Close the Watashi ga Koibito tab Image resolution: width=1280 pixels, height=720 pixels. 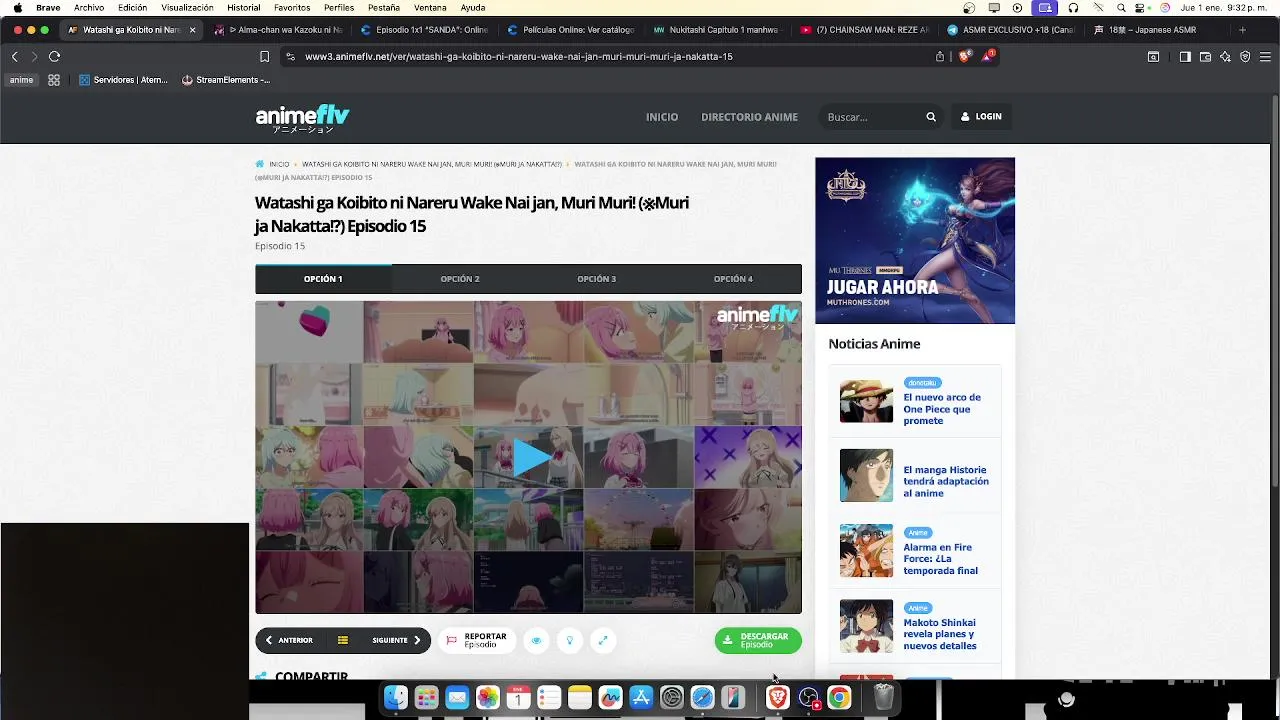point(192,30)
